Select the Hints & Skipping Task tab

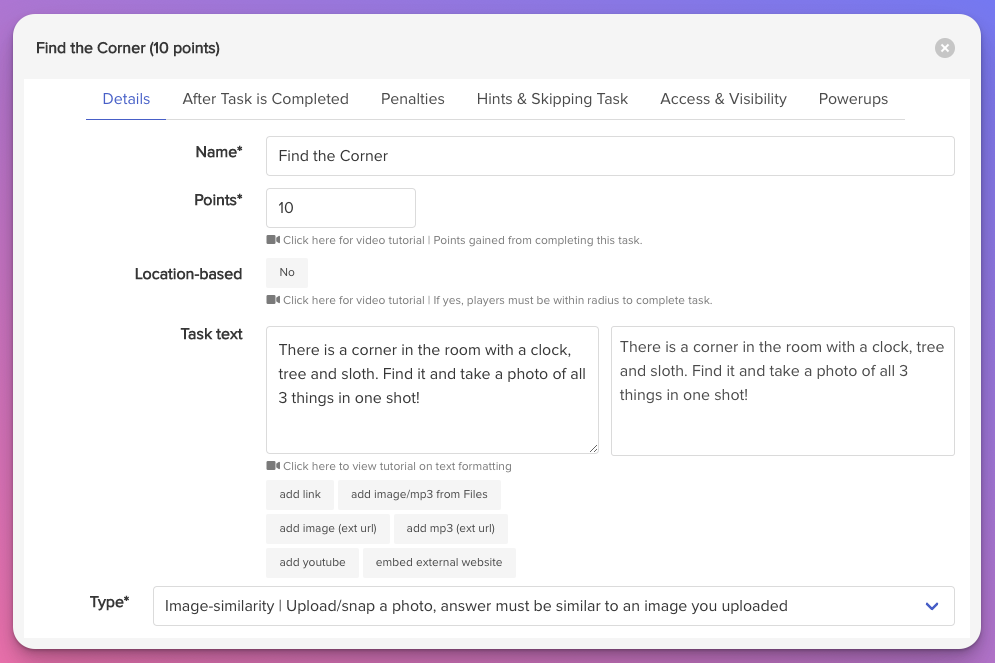click(x=552, y=99)
